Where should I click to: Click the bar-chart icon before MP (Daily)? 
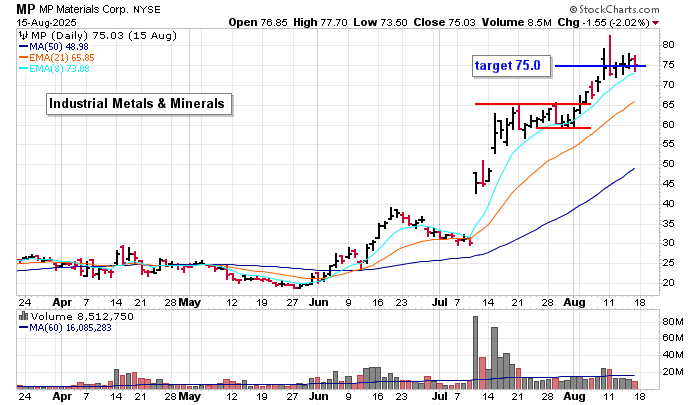click(x=23, y=35)
